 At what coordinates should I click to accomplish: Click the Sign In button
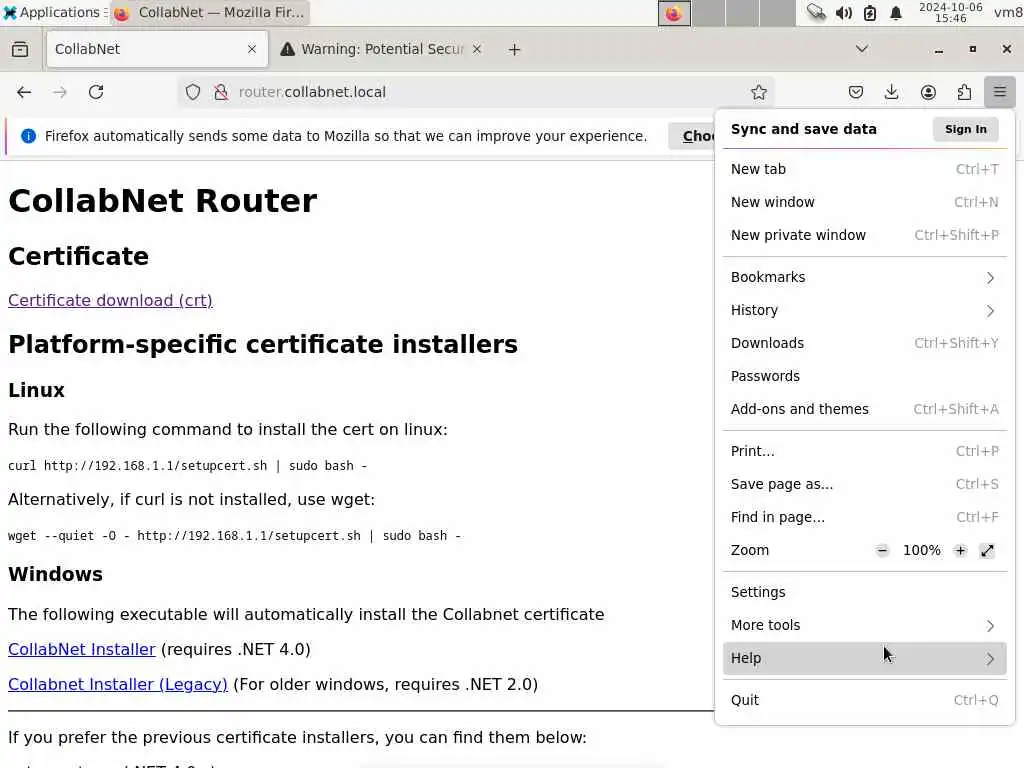965,129
